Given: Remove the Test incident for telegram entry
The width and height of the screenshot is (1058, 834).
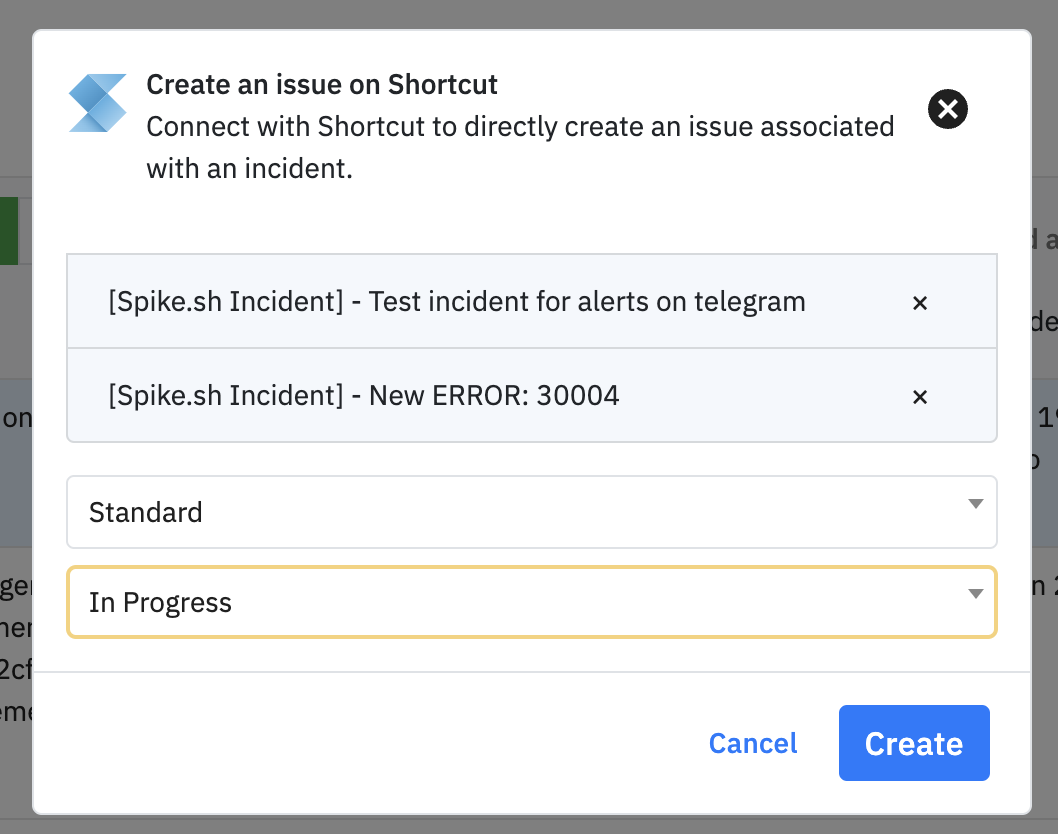Looking at the screenshot, I should 920,302.
